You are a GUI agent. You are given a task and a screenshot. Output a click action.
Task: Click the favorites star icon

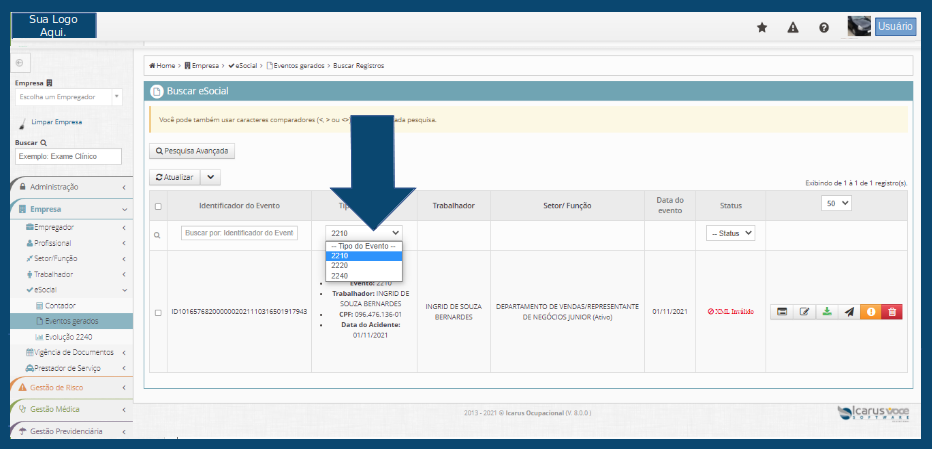click(762, 27)
